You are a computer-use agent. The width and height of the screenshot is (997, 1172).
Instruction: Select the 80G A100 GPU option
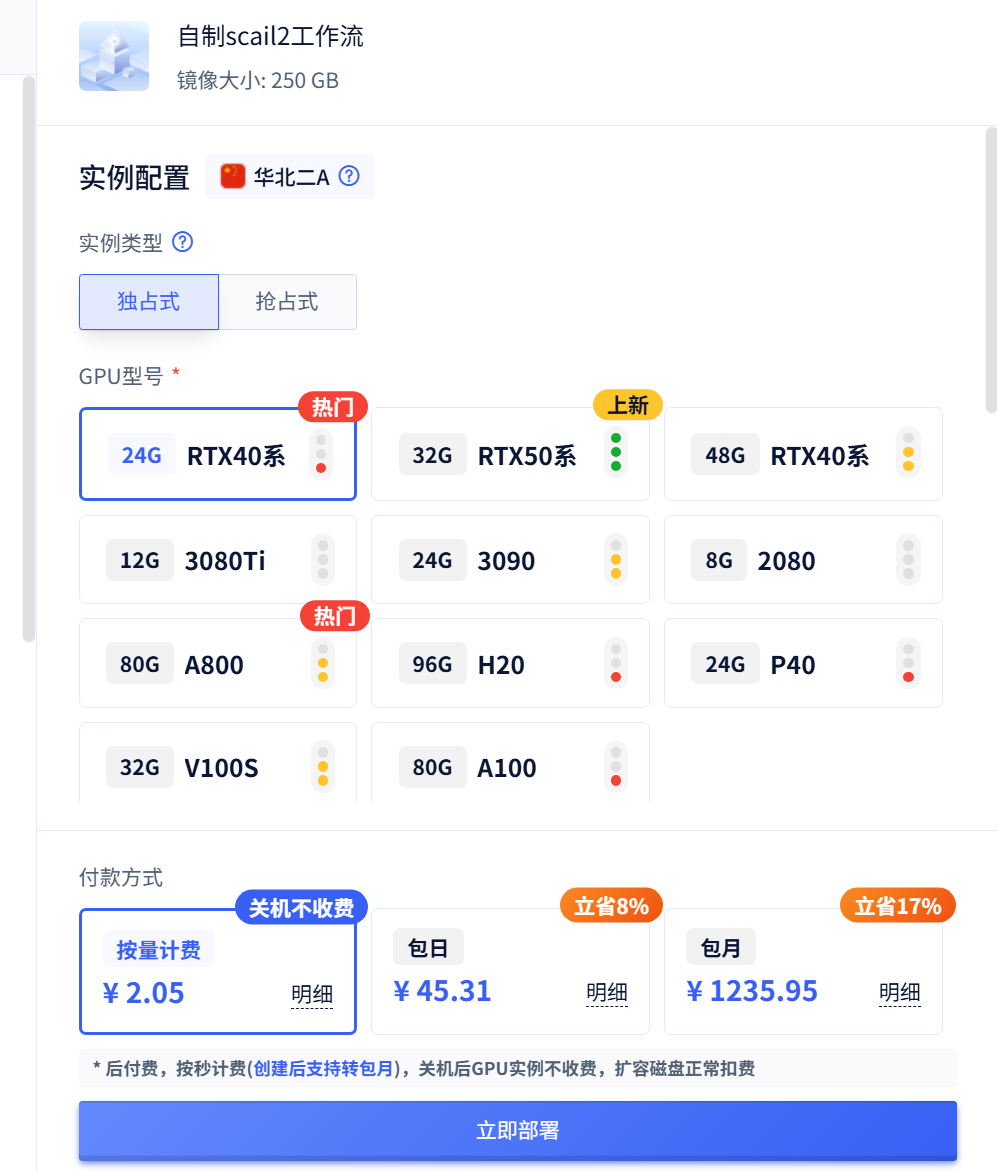pos(510,763)
